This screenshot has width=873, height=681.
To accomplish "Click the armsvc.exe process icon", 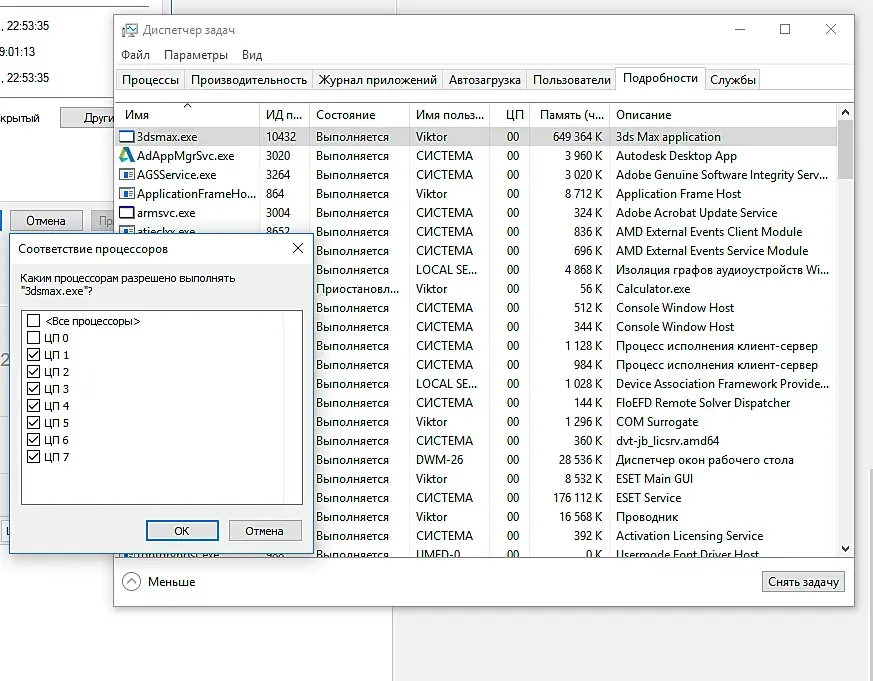I will pos(127,213).
